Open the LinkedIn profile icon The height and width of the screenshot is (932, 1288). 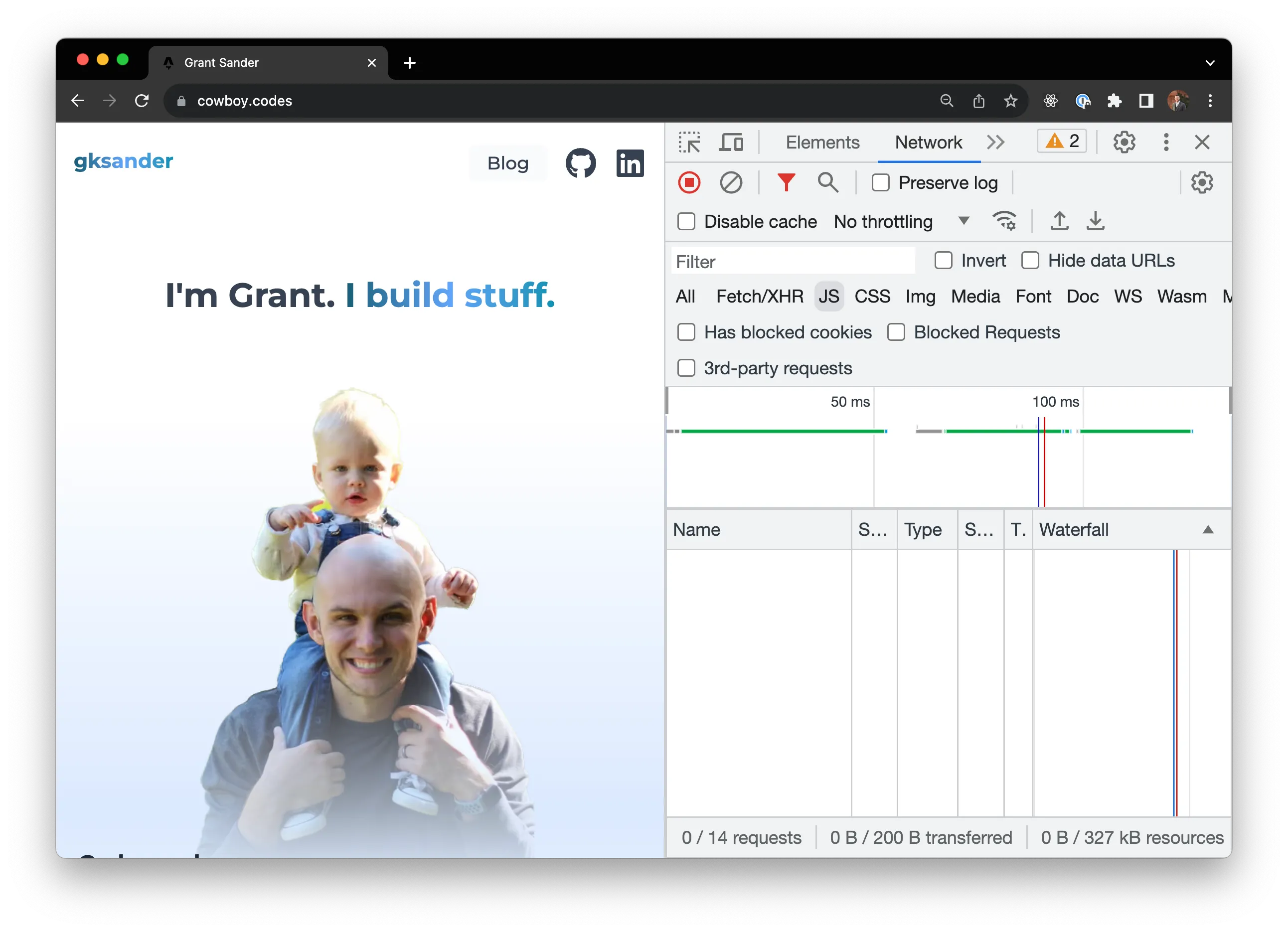point(630,163)
